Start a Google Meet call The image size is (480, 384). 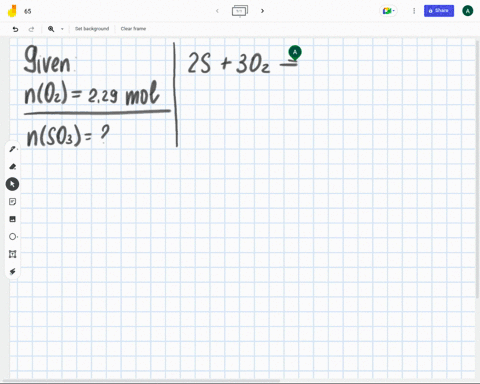click(388, 11)
